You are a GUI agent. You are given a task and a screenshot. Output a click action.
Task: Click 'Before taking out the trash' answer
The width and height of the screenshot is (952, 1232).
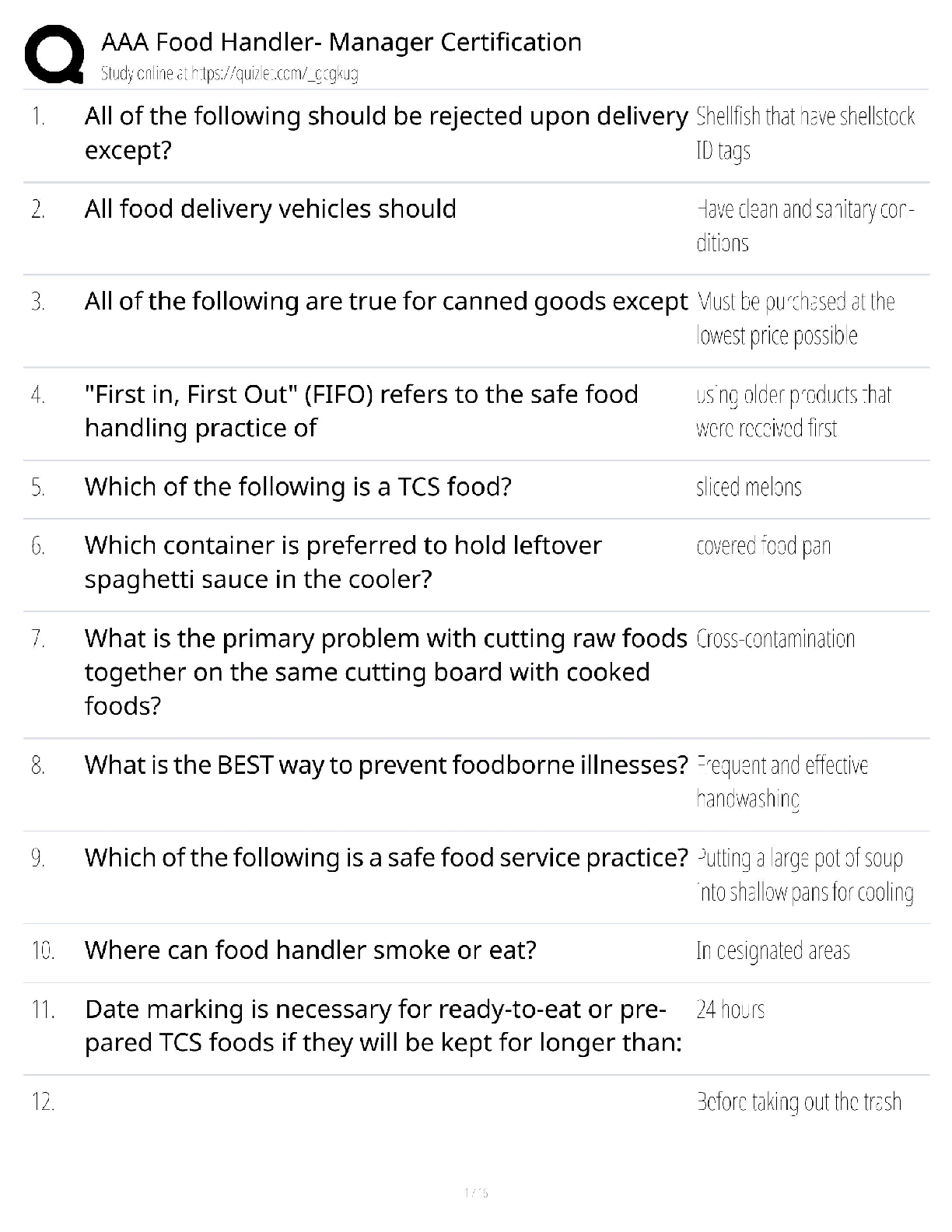coord(799,1102)
